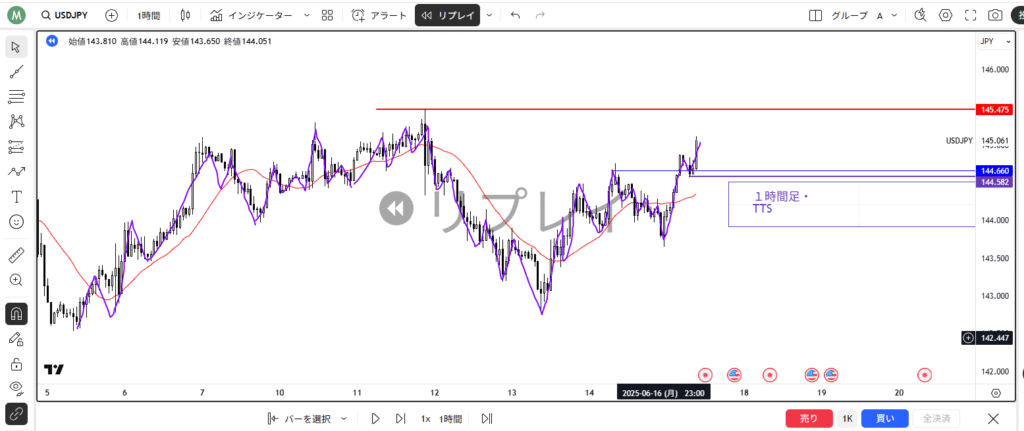Step forward one bar in replay

[x=400, y=419]
